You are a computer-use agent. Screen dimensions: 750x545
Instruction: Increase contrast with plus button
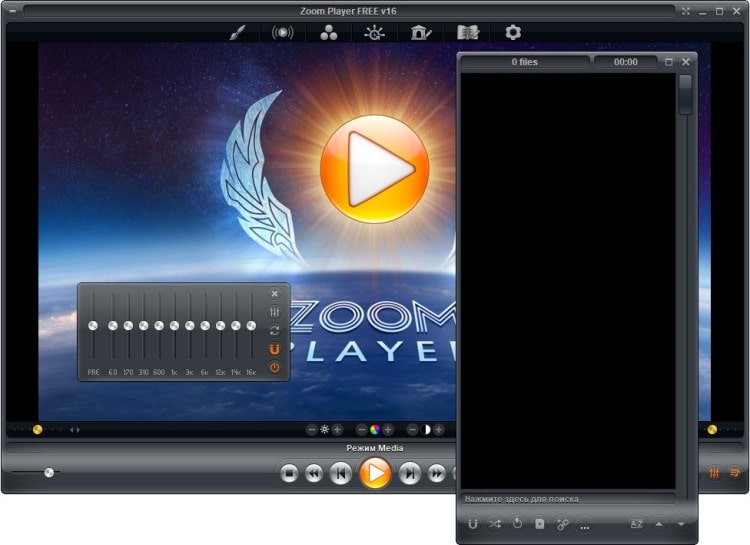click(x=439, y=430)
